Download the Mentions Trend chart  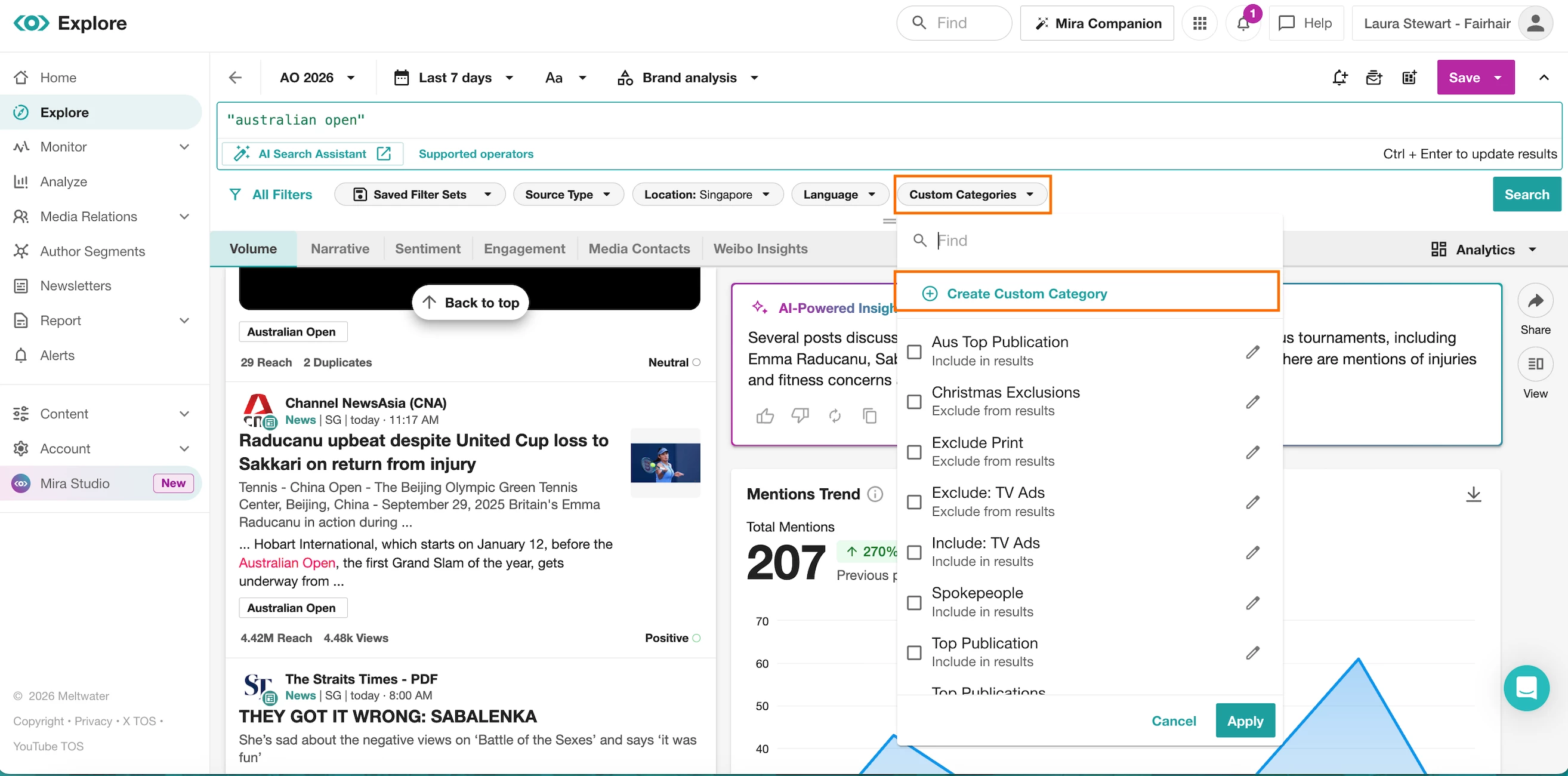point(1473,494)
